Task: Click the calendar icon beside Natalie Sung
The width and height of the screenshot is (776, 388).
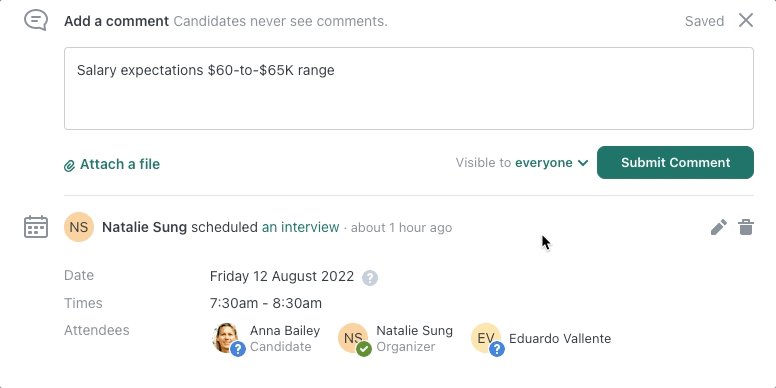Action: click(36, 227)
